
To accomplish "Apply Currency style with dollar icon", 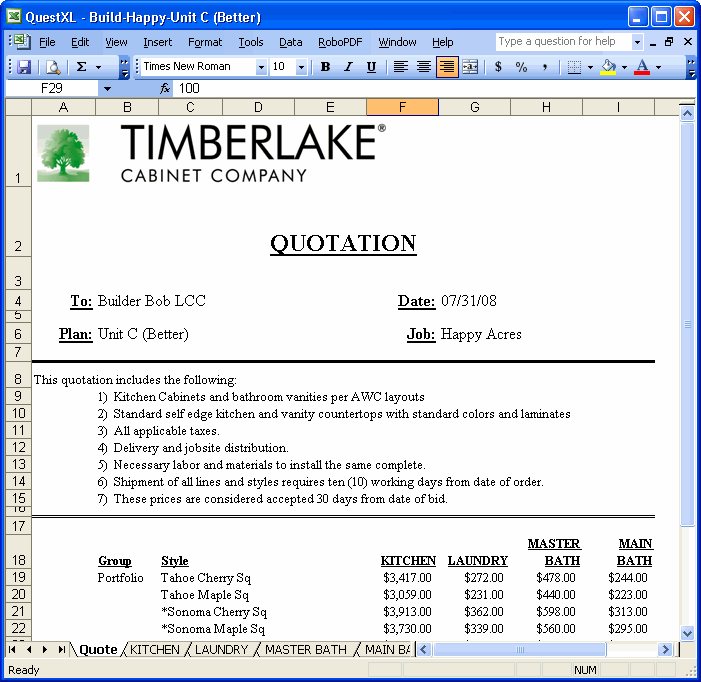I will coord(498,67).
